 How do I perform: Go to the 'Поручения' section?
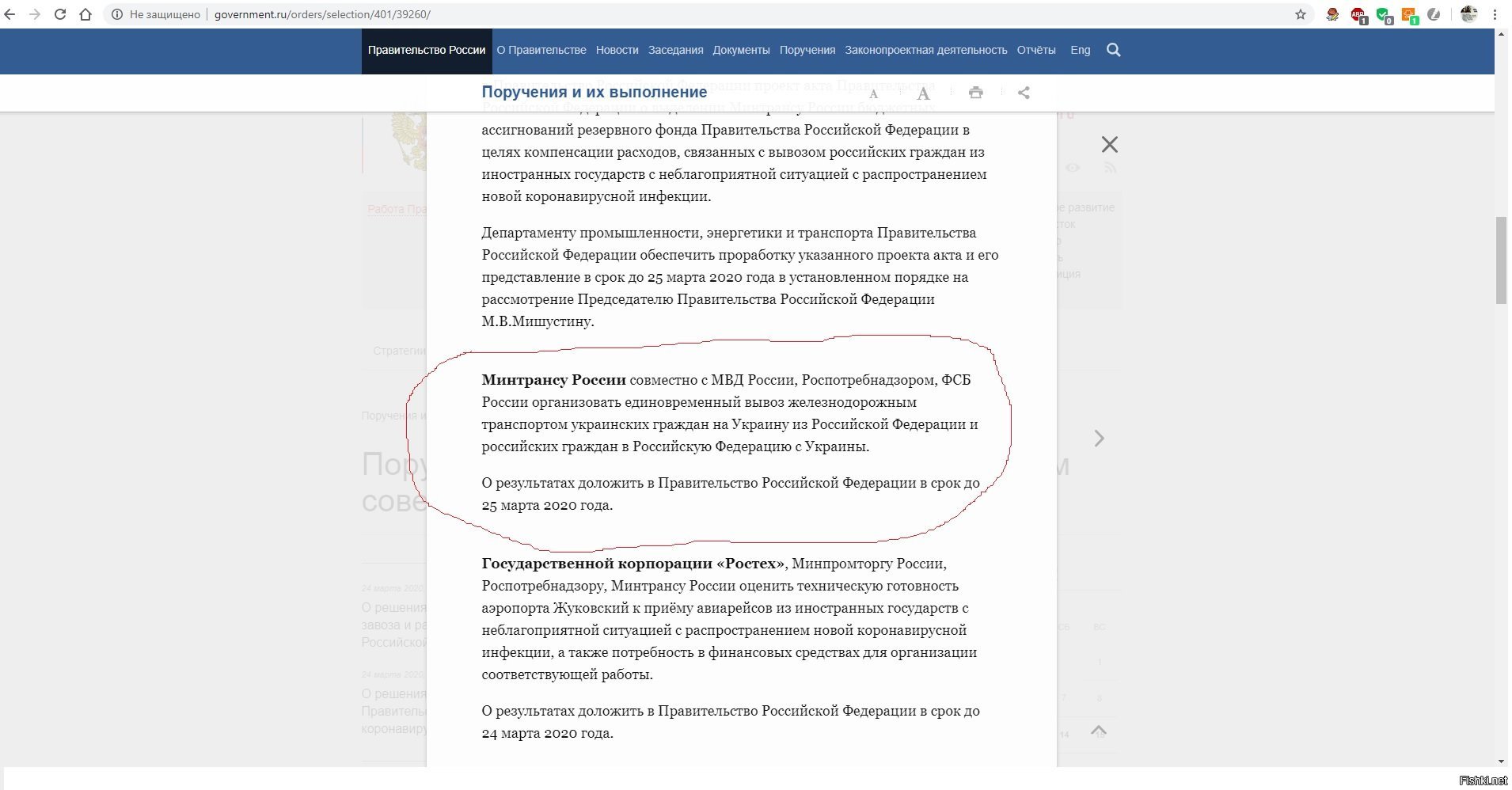pos(807,51)
